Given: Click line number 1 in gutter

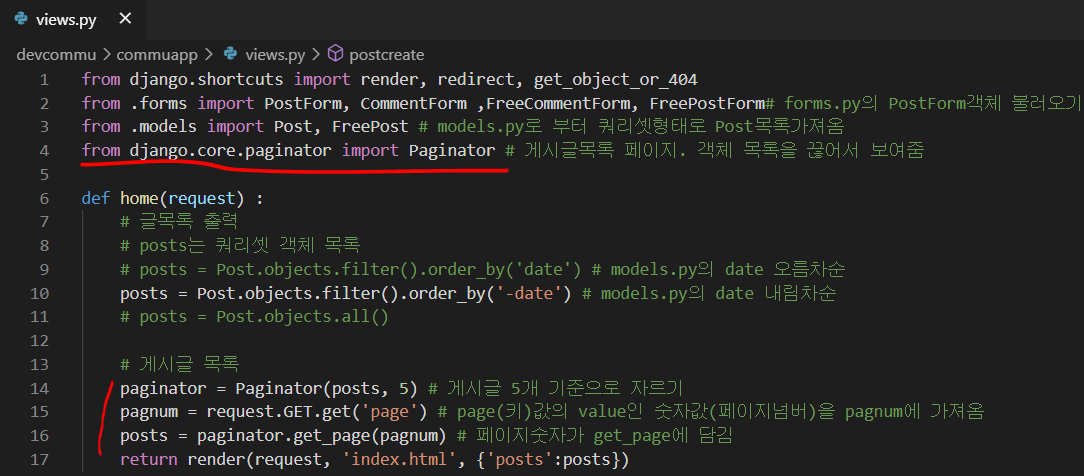Looking at the screenshot, I should [44, 79].
